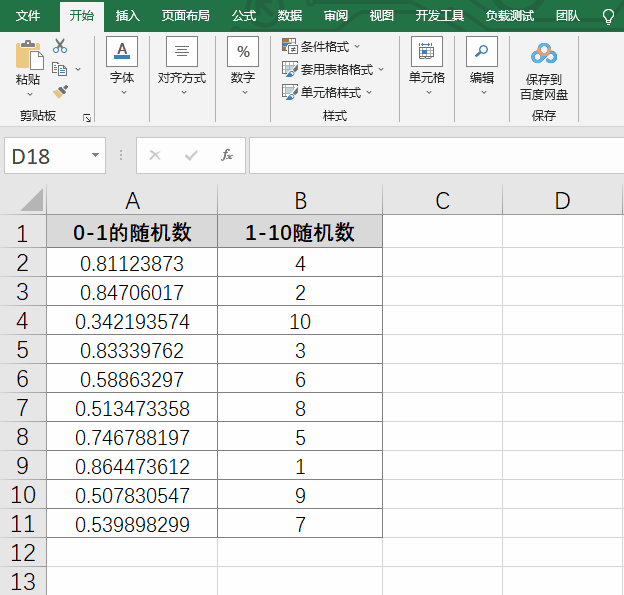Viewport: 624px width, 595px height.
Task: Select column A header
Action: (x=132, y=200)
